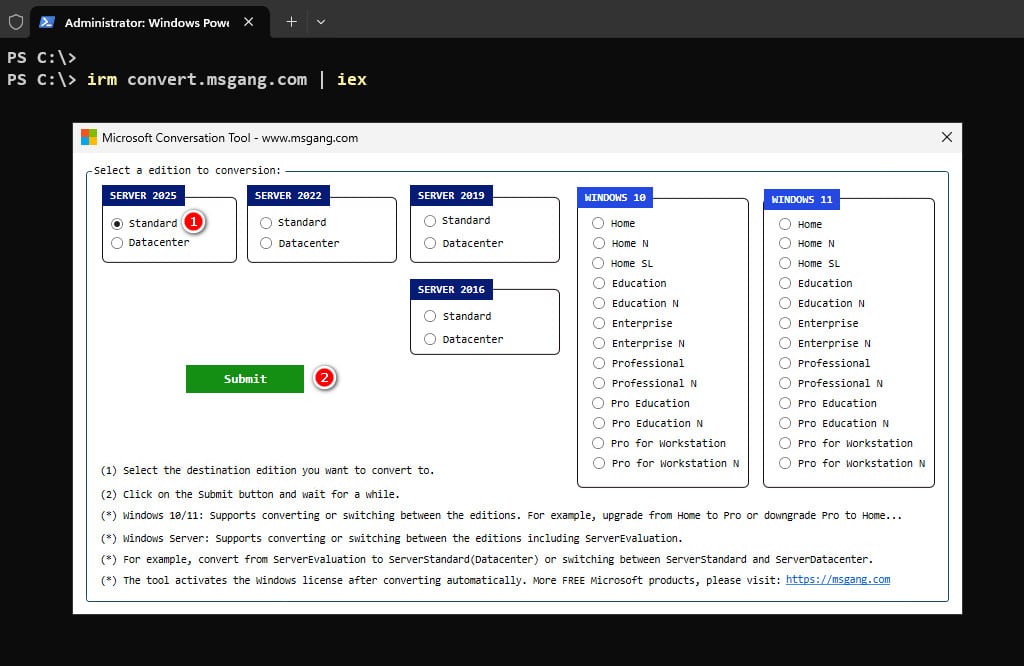Image resolution: width=1024 pixels, height=666 pixels.
Task: Select Server 2019 Standard radio button
Action: point(430,221)
